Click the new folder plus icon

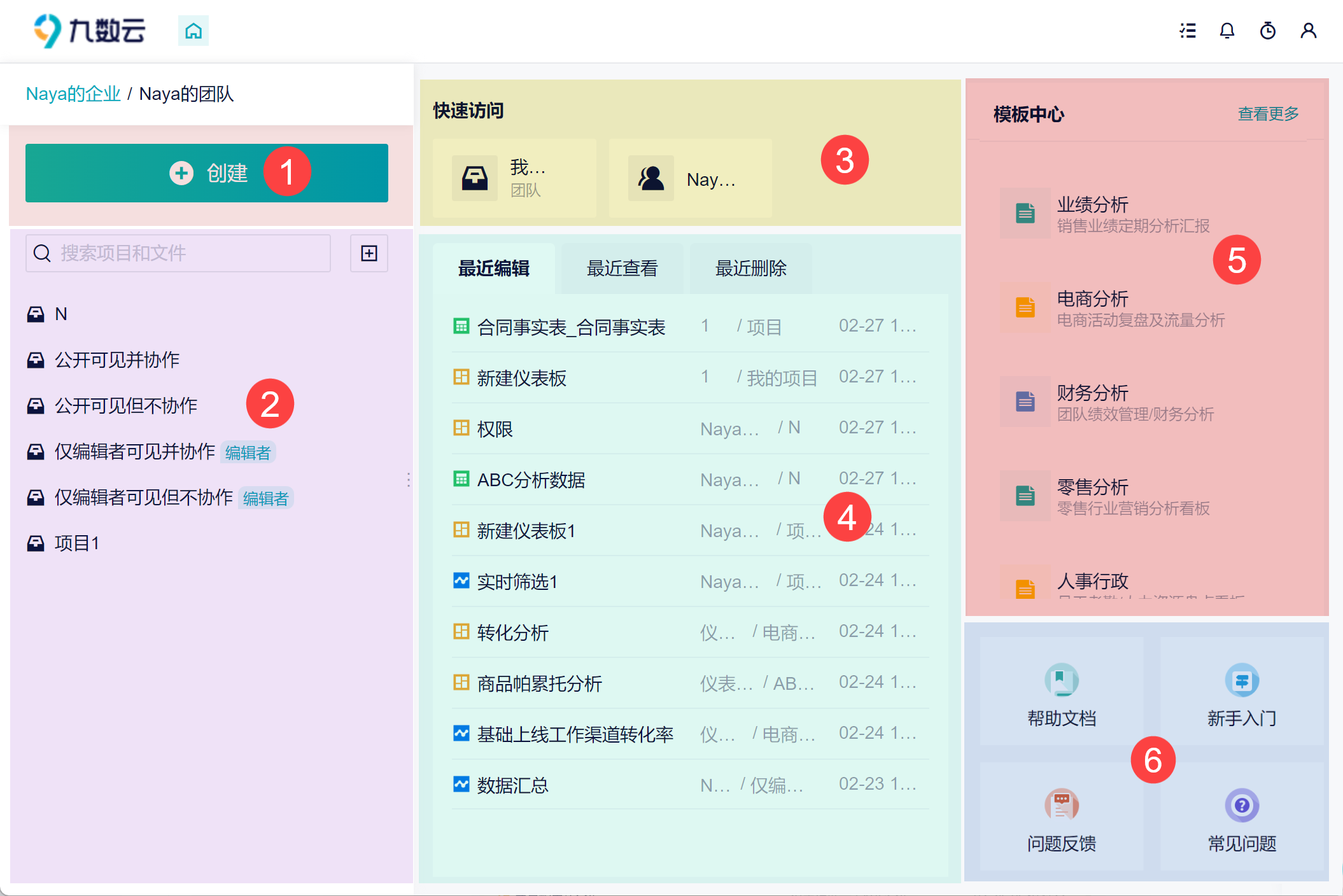[x=369, y=253]
